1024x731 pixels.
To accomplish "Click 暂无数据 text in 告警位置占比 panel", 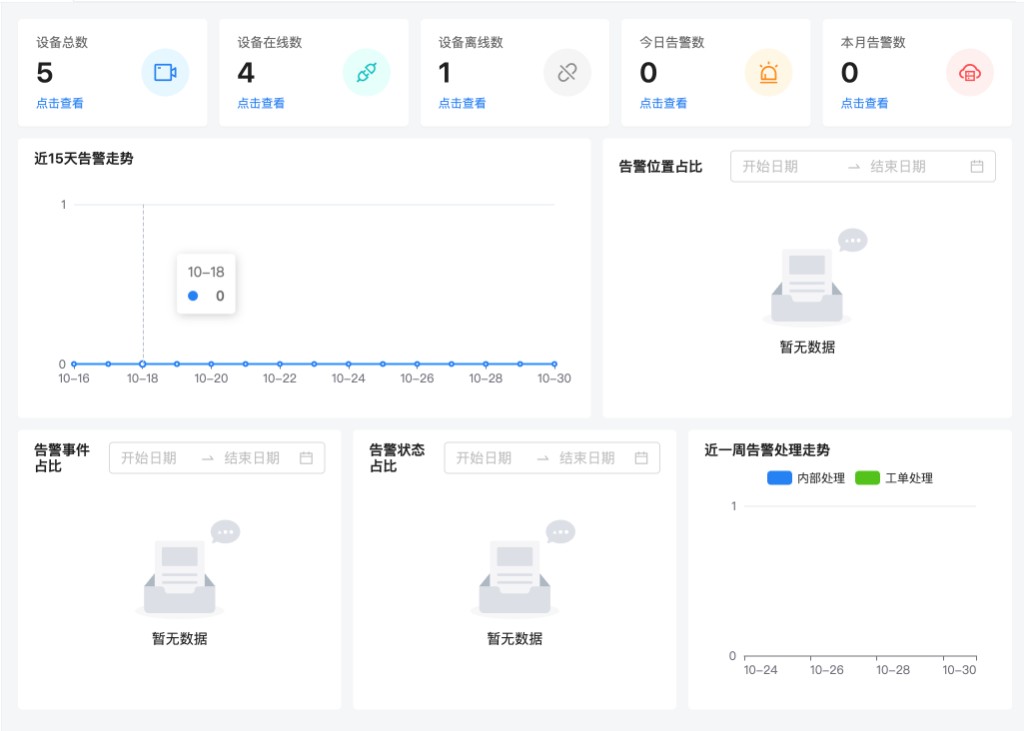I will [807, 347].
